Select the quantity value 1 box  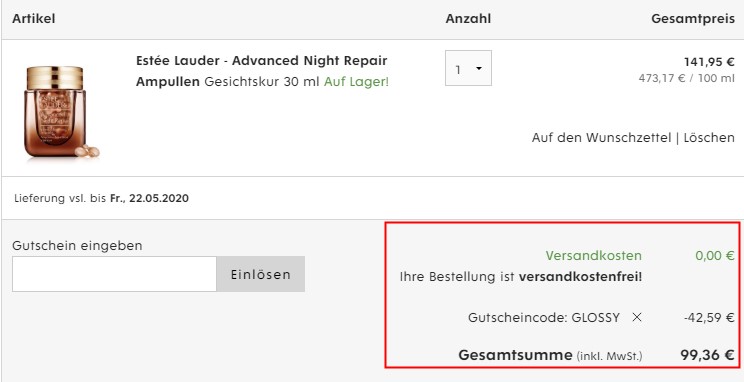[468, 68]
